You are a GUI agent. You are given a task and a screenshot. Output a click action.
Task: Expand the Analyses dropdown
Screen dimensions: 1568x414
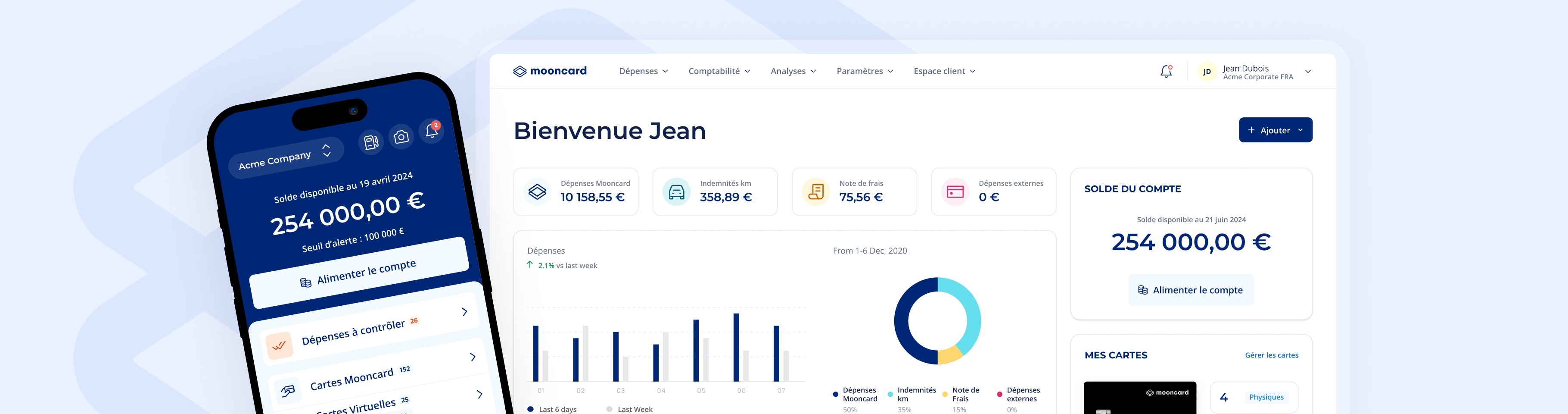[793, 71]
